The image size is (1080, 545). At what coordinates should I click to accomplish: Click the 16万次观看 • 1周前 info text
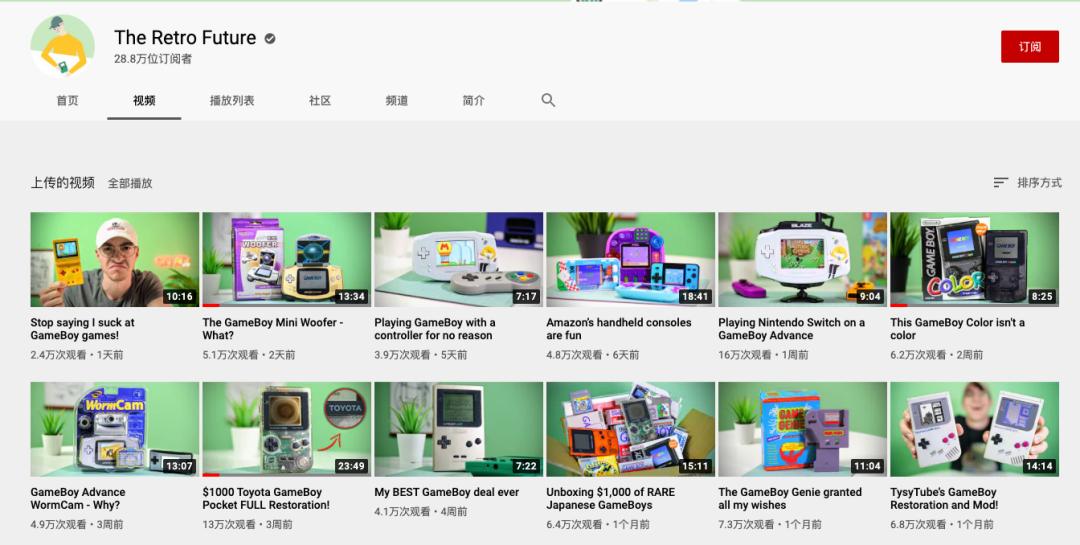pos(763,355)
